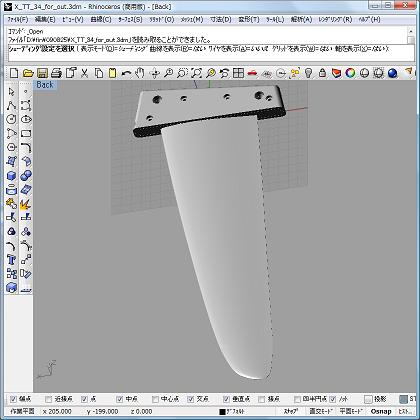
Task: Open a file with the folder icon
Action: coord(28,73)
